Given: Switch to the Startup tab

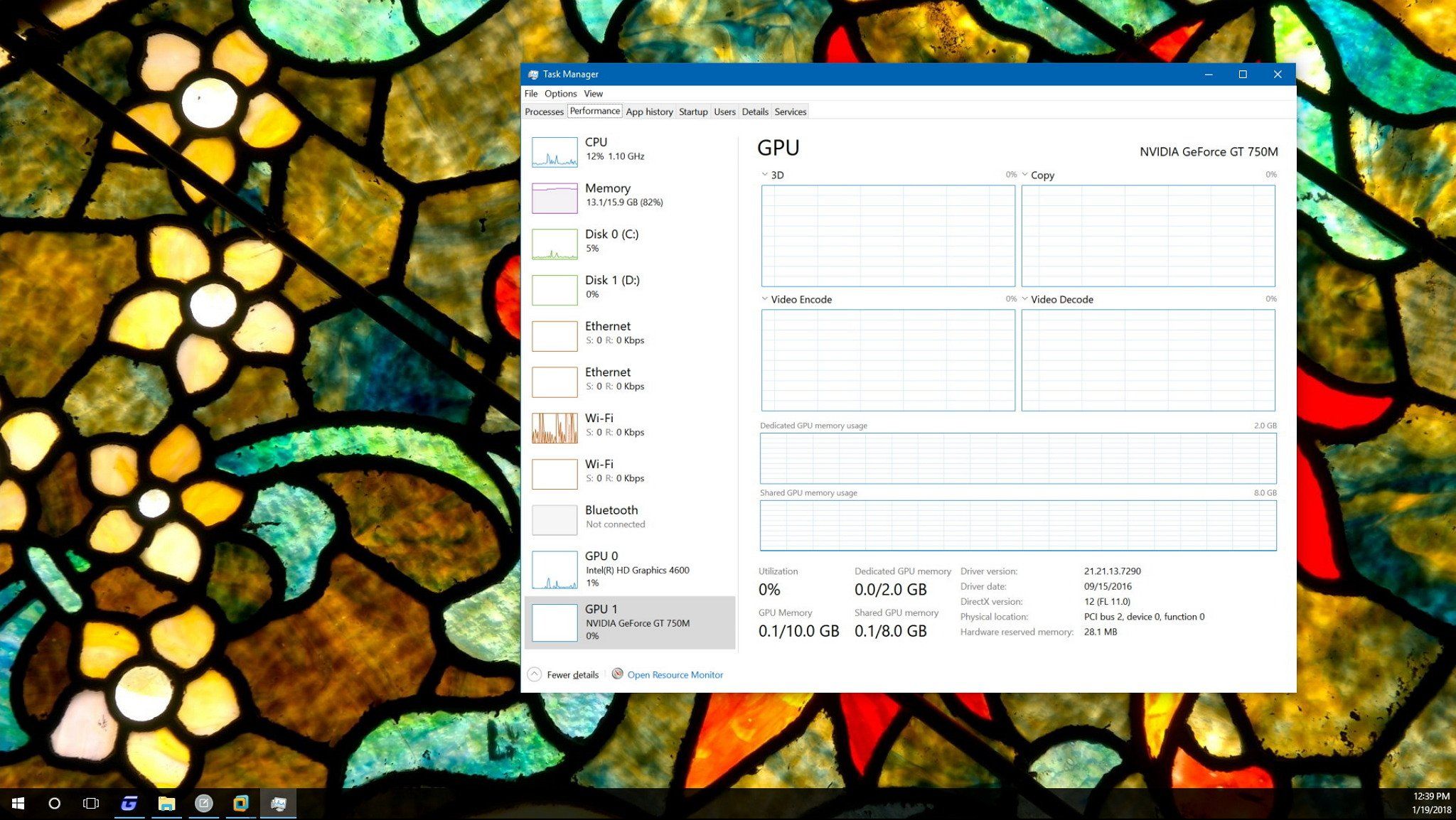Looking at the screenshot, I should coord(692,112).
